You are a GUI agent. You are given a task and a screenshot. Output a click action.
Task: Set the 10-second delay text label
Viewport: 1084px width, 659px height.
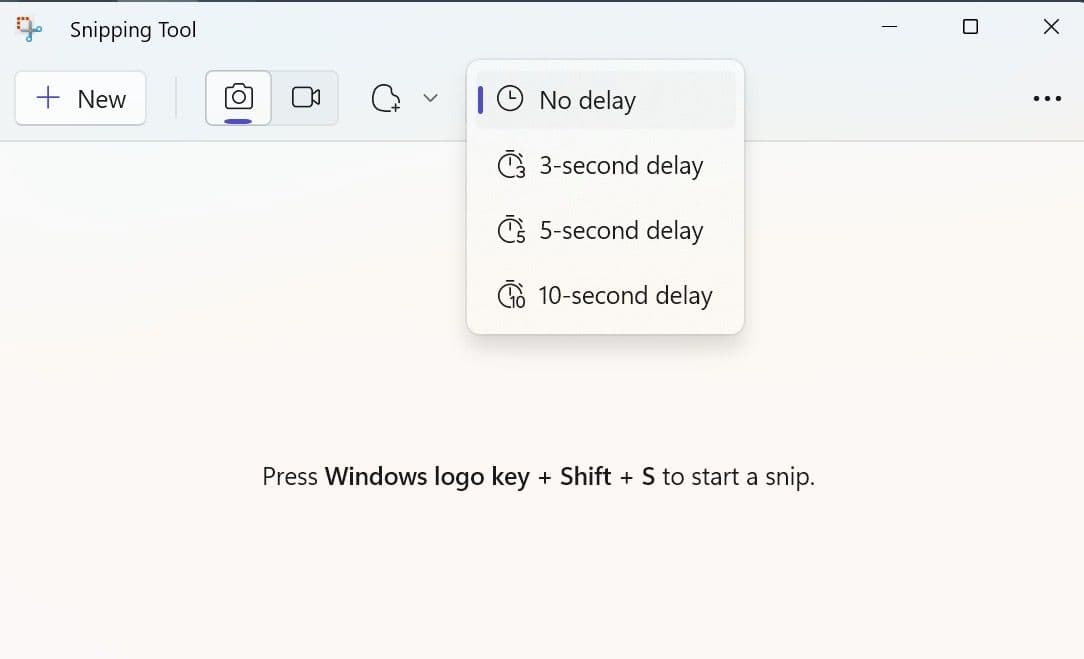pos(625,295)
